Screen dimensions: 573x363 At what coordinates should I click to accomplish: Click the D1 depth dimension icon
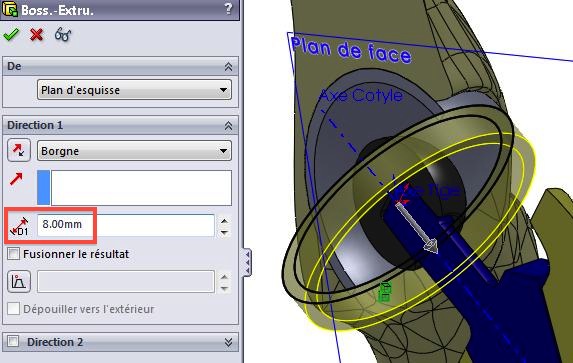[x=19, y=226]
